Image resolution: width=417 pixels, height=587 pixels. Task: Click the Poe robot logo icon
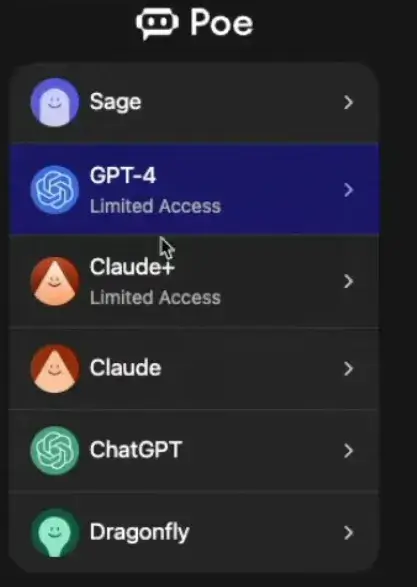tap(157, 23)
